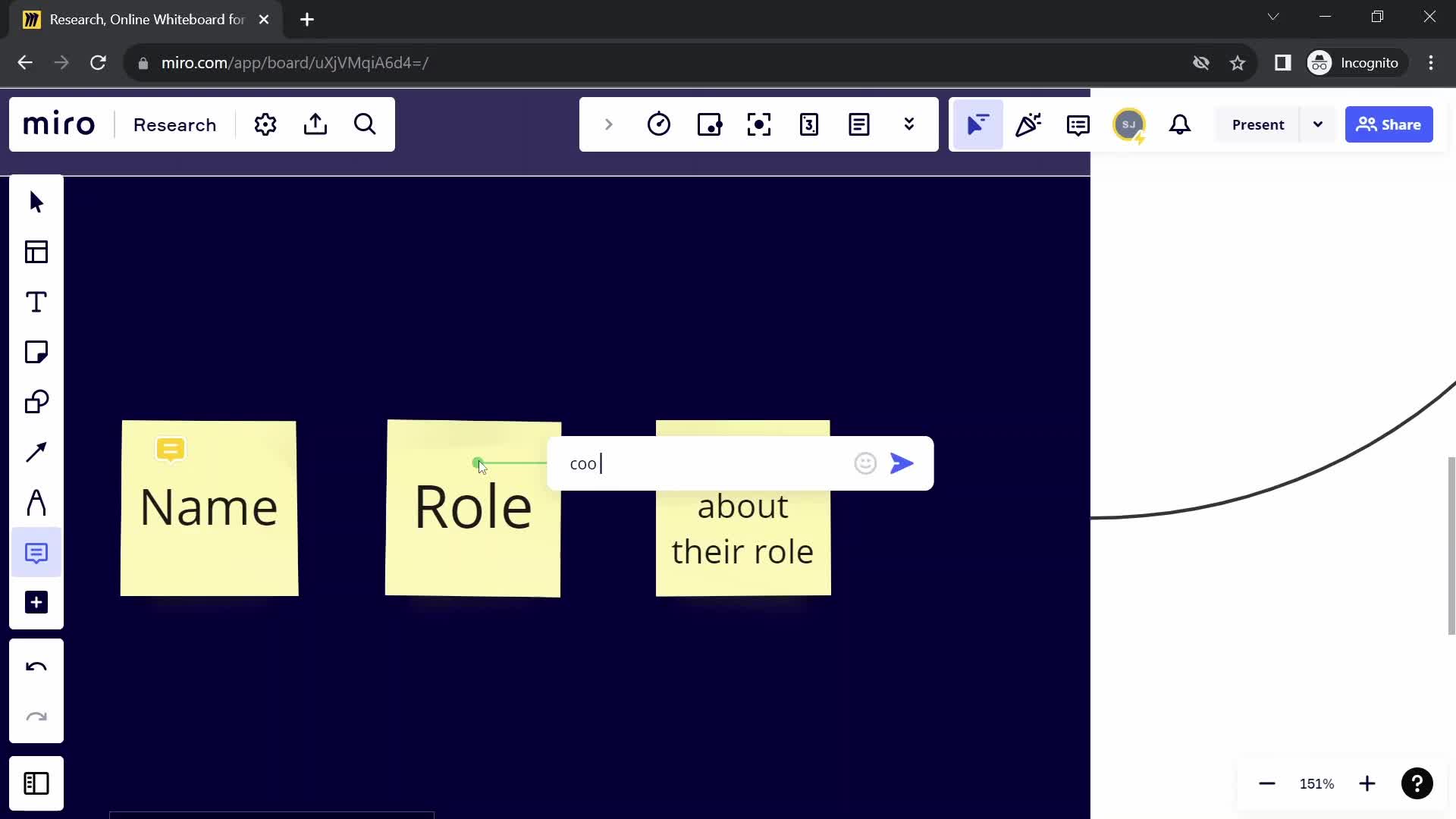Select the text tool
The height and width of the screenshot is (819, 1456).
[x=37, y=302]
